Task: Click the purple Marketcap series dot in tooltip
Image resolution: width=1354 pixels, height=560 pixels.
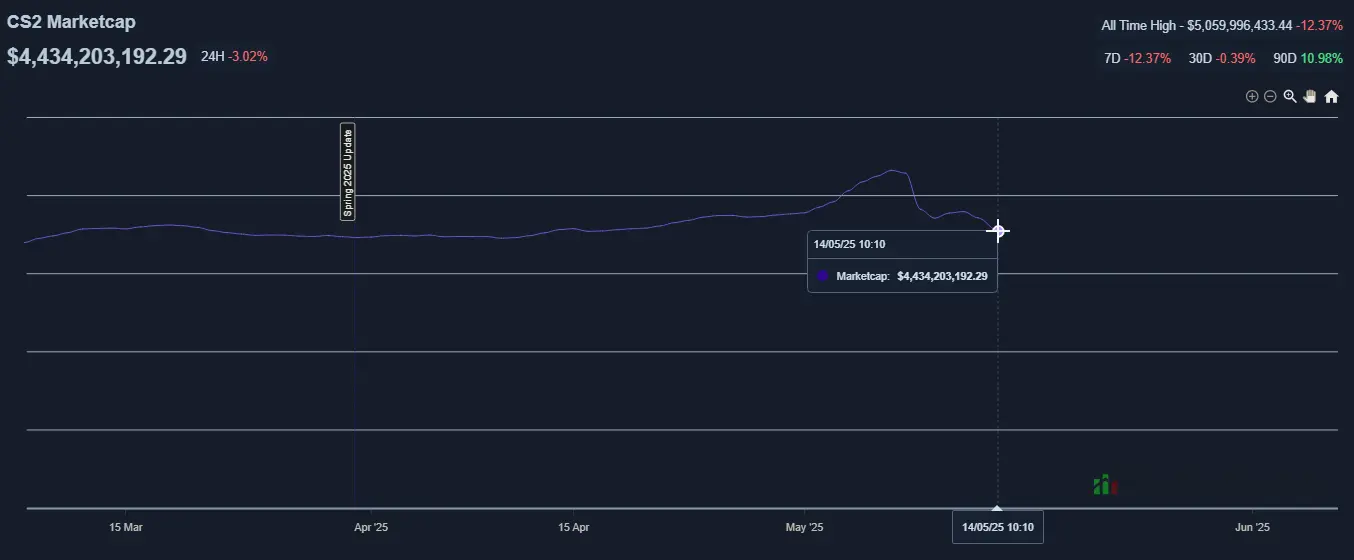Action: pos(822,275)
